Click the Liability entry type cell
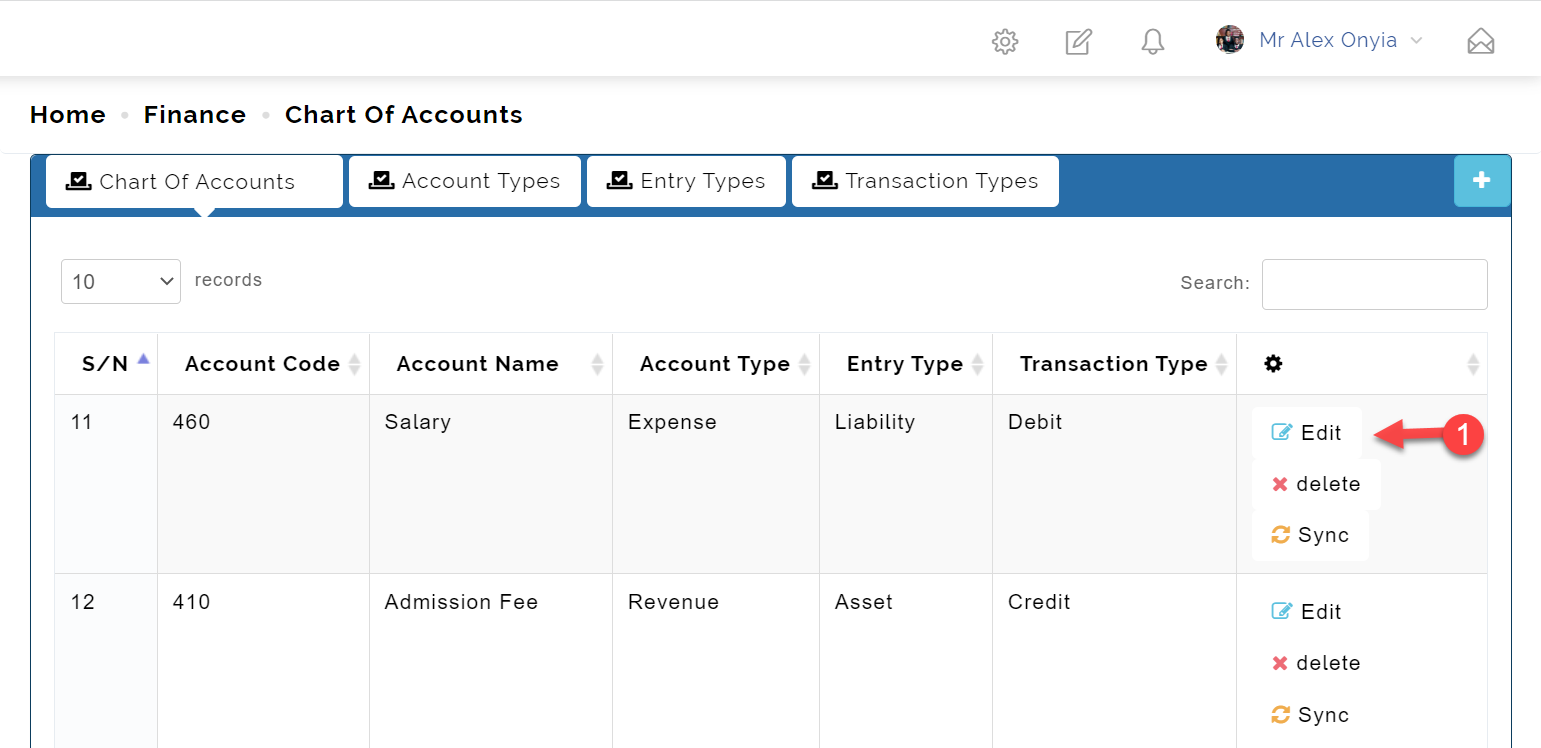The image size is (1541, 748). tap(906, 484)
